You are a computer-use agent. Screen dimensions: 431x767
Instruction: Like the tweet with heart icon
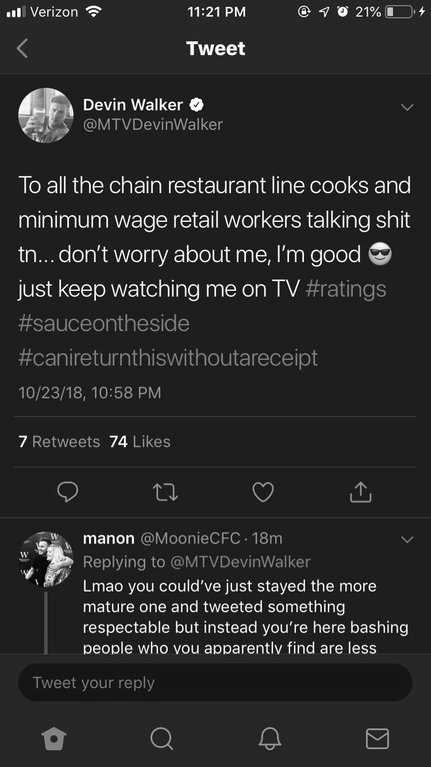263,492
